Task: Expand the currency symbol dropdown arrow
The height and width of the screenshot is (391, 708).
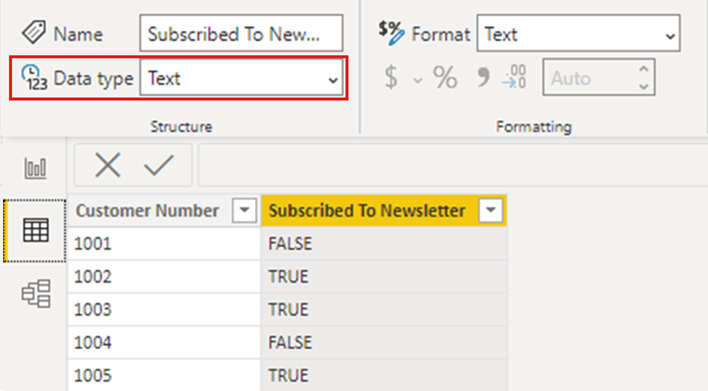Action: point(418,80)
